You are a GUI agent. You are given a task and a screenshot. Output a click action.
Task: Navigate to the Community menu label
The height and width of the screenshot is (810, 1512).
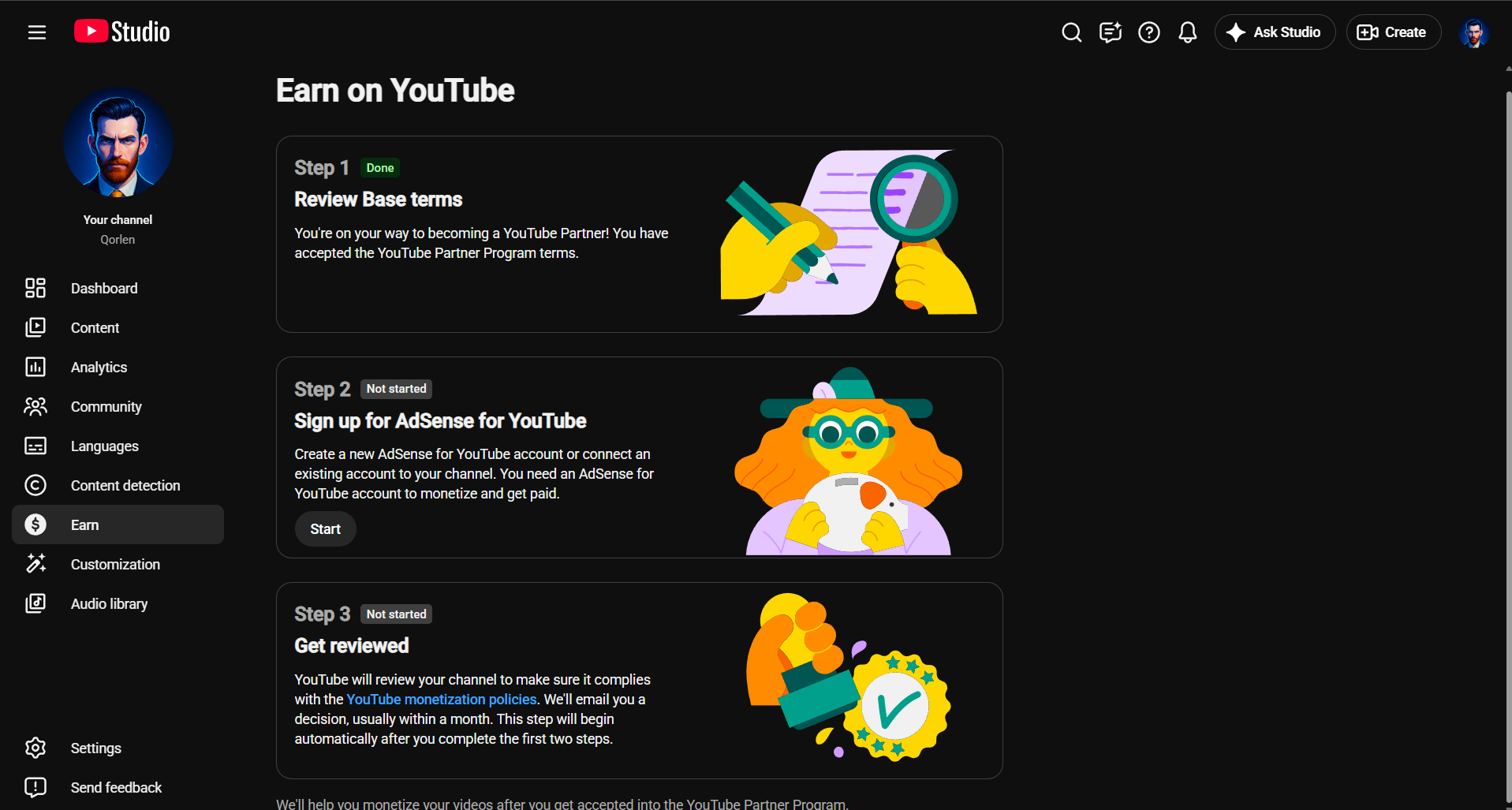tap(106, 407)
